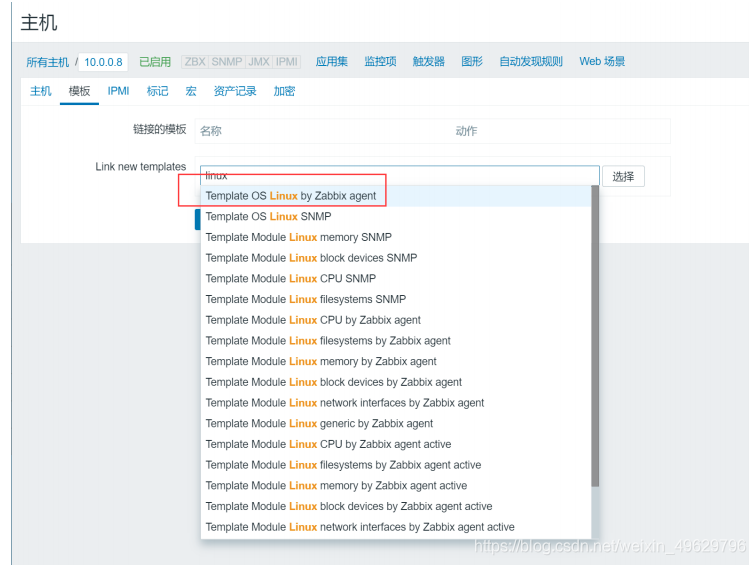756x565 pixels.
Task: Select Template Module Linux CPU by Zabbix agent
Action: 396,320
